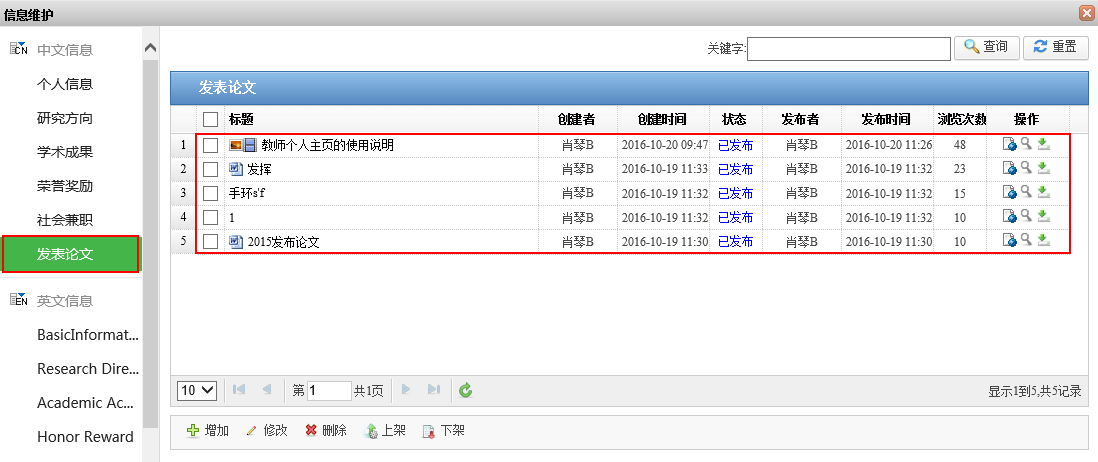
Task: Check the select-all checkbox in table header
Action: point(210,120)
